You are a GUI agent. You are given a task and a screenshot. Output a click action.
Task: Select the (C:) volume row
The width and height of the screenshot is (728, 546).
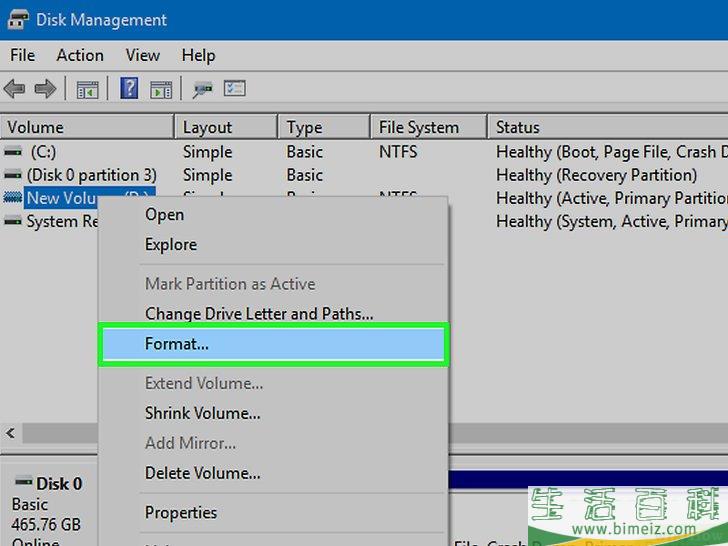coord(44,152)
